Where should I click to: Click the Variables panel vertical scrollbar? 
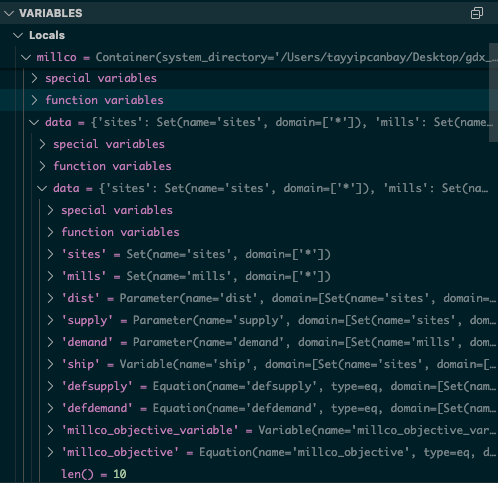pos(493,93)
